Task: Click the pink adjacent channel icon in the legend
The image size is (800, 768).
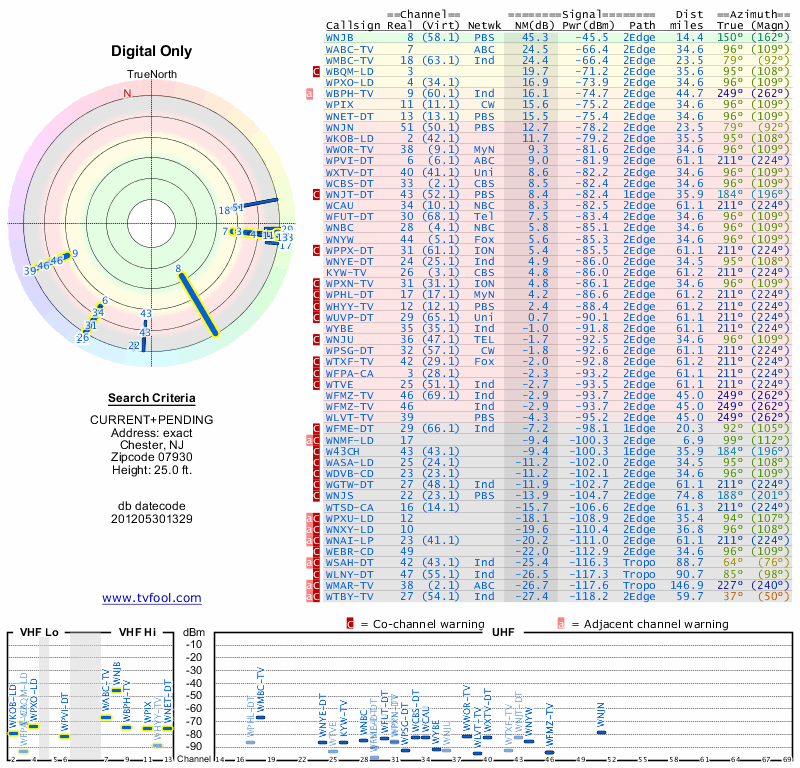Action: coord(561,623)
